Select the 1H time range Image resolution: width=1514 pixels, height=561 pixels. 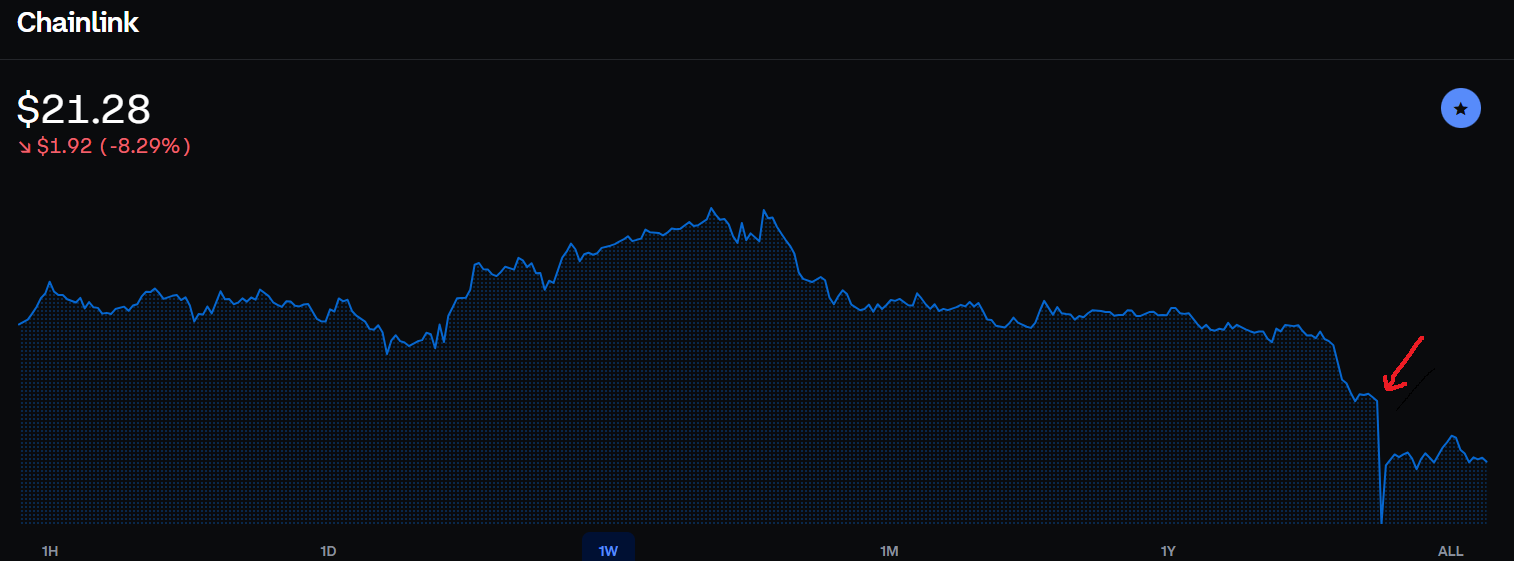(x=50, y=551)
